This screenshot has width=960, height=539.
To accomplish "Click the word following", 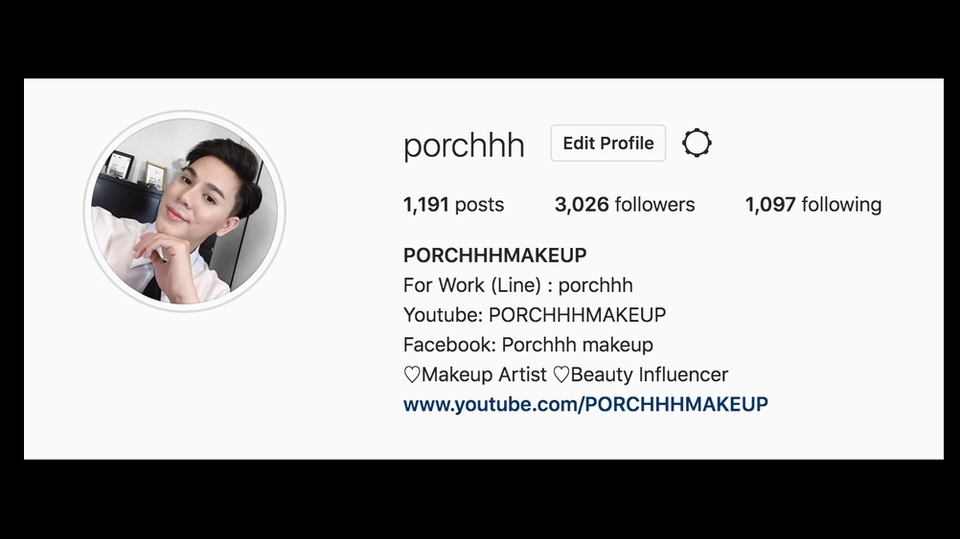I will pyautogui.click(x=842, y=205).
